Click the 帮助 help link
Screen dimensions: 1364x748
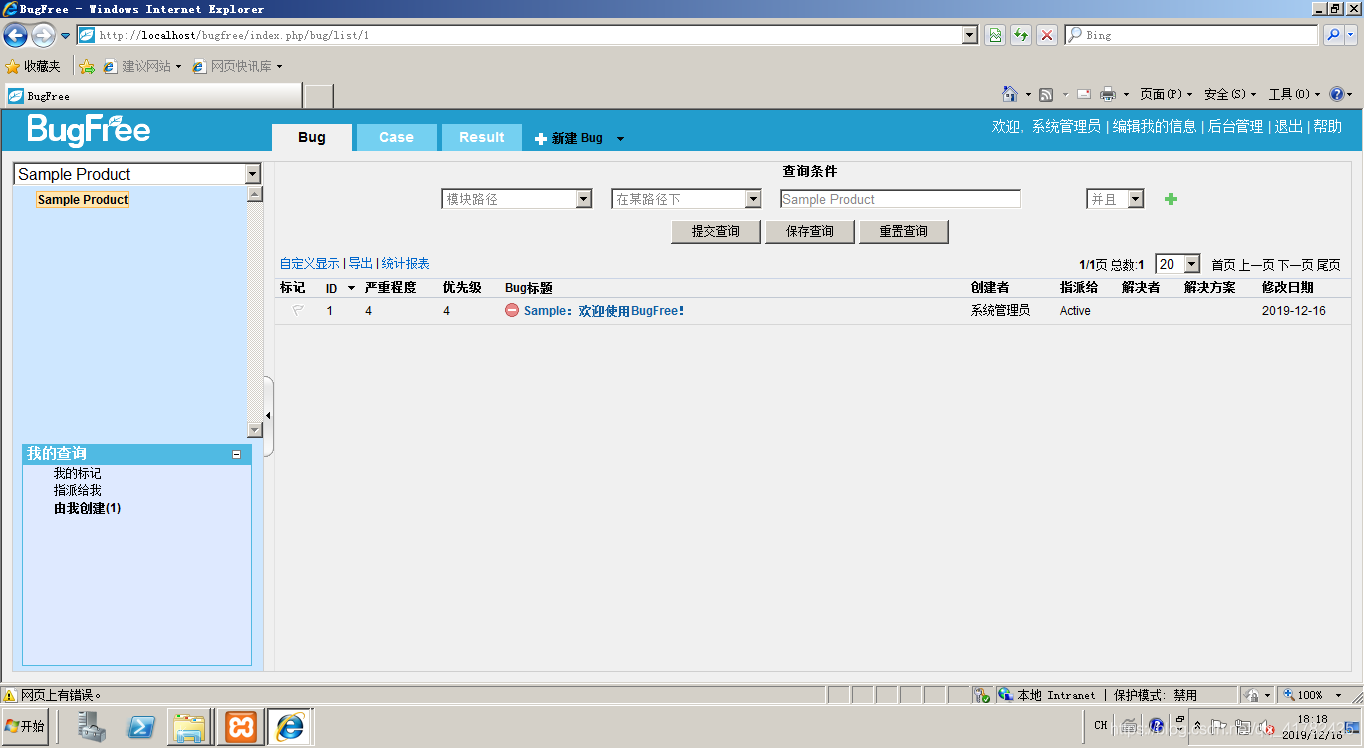tap(1328, 126)
